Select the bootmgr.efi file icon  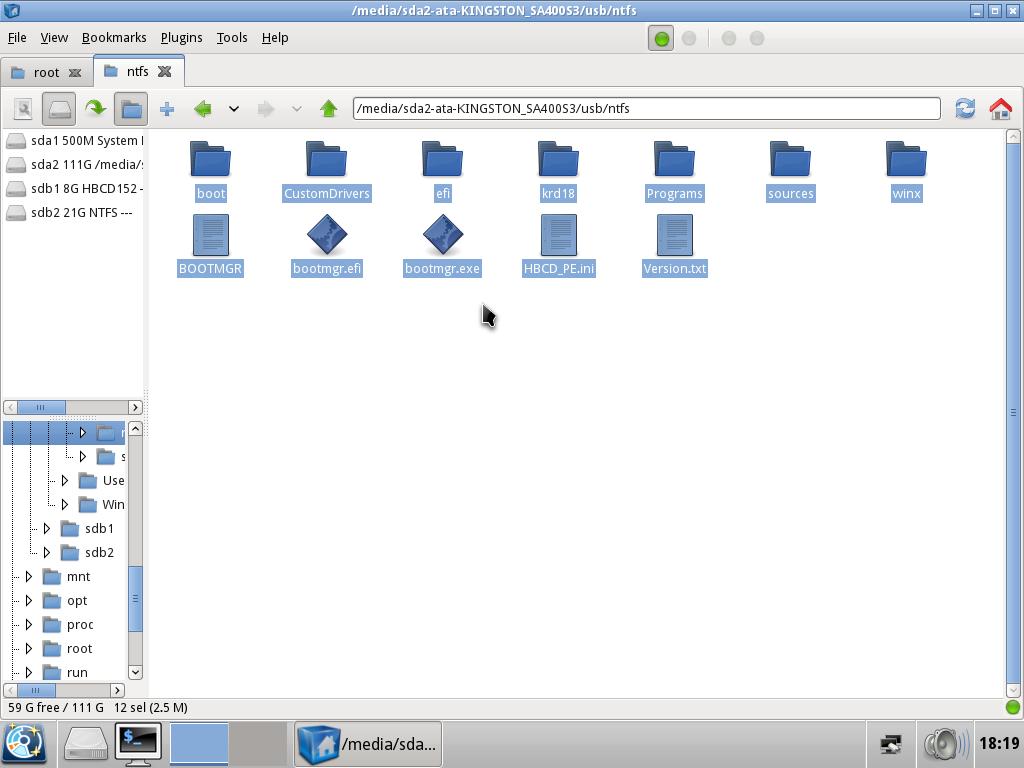coord(327,236)
